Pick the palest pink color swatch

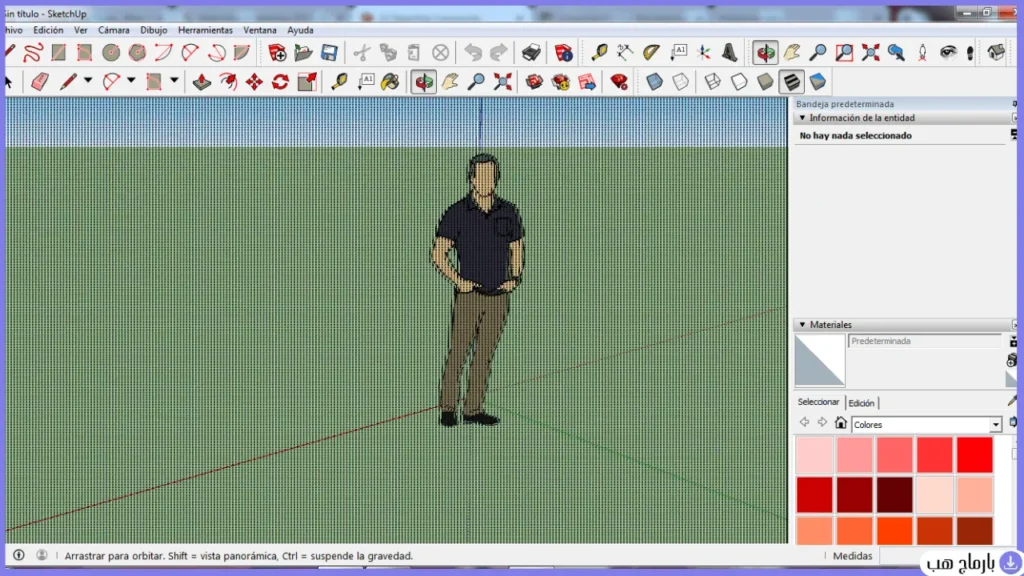click(814, 455)
